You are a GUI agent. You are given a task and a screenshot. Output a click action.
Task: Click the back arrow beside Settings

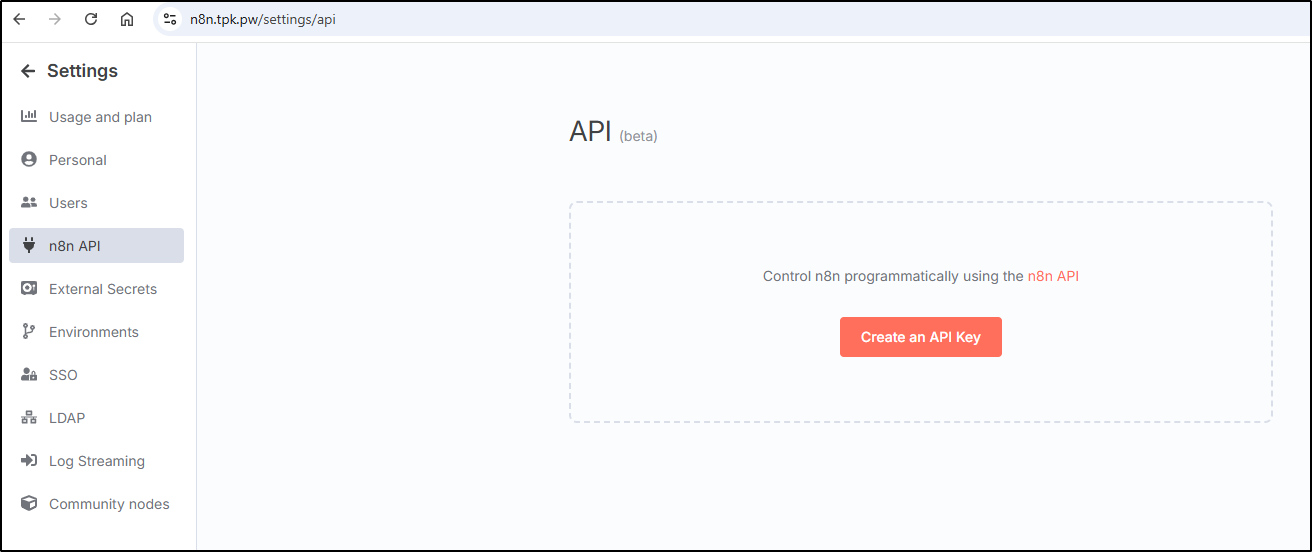(x=28, y=71)
